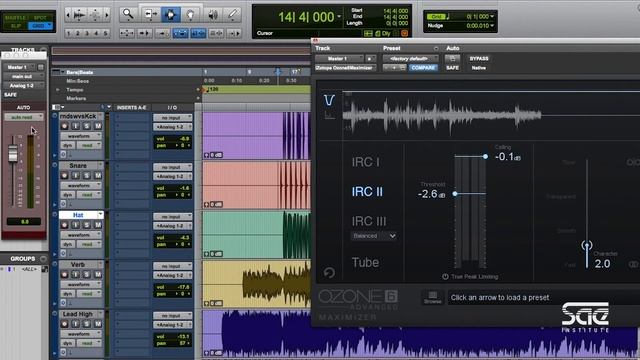Viewport: 640px width, 360px height.
Task: Open the Ozone preset Browse button
Action: [x=433, y=298]
